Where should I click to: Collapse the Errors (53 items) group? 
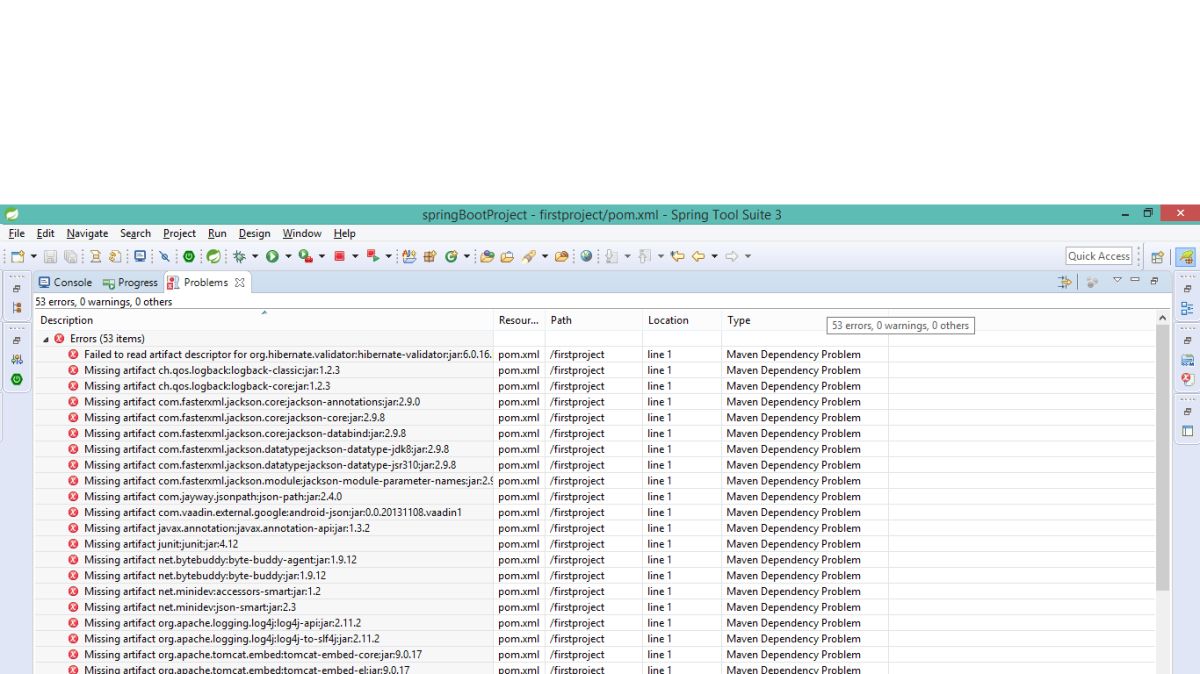coord(46,339)
